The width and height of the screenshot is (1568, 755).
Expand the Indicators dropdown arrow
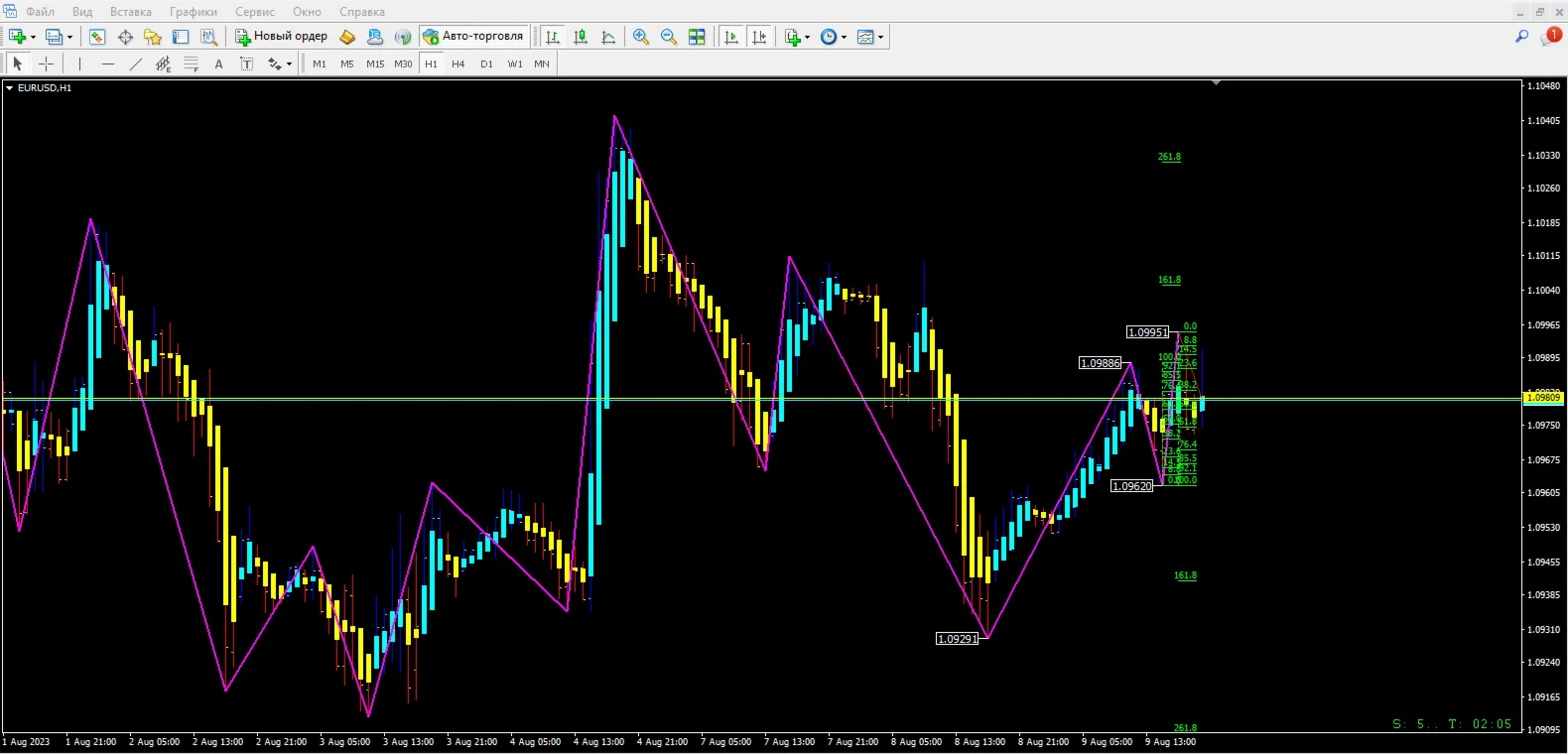click(807, 38)
